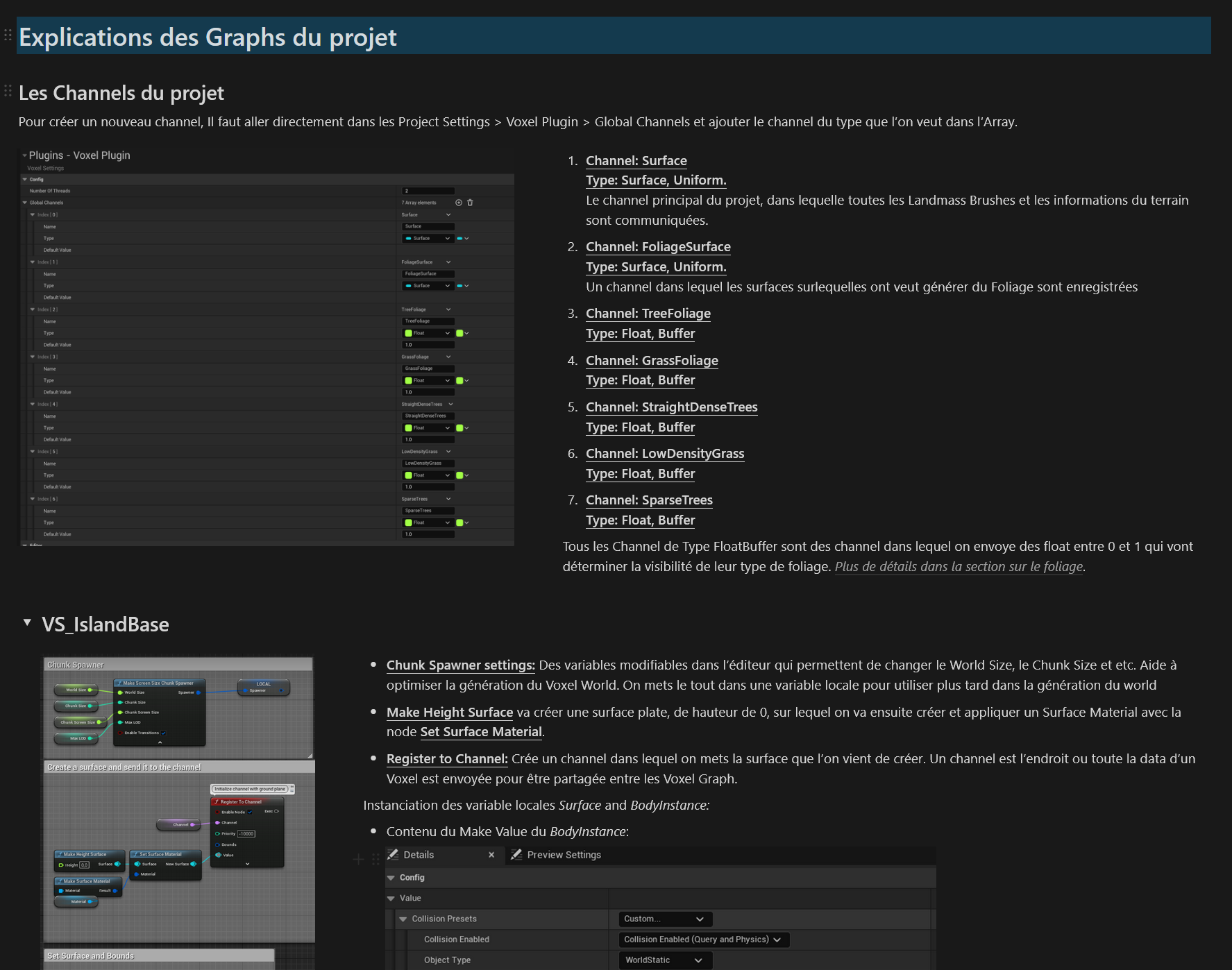This screenshot has height=970, width=1232.
Task: Close the Details tab with its X
Action: point(491,855)
